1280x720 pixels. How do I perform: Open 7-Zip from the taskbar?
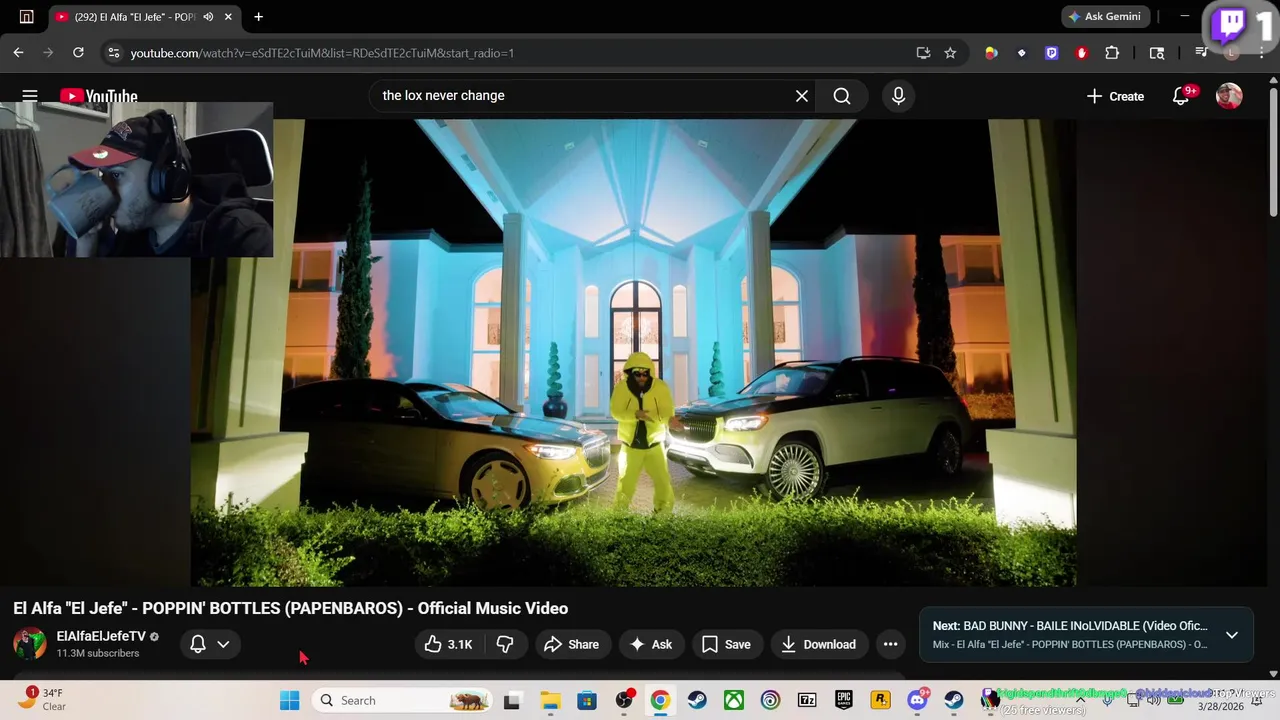click(807, 700)
